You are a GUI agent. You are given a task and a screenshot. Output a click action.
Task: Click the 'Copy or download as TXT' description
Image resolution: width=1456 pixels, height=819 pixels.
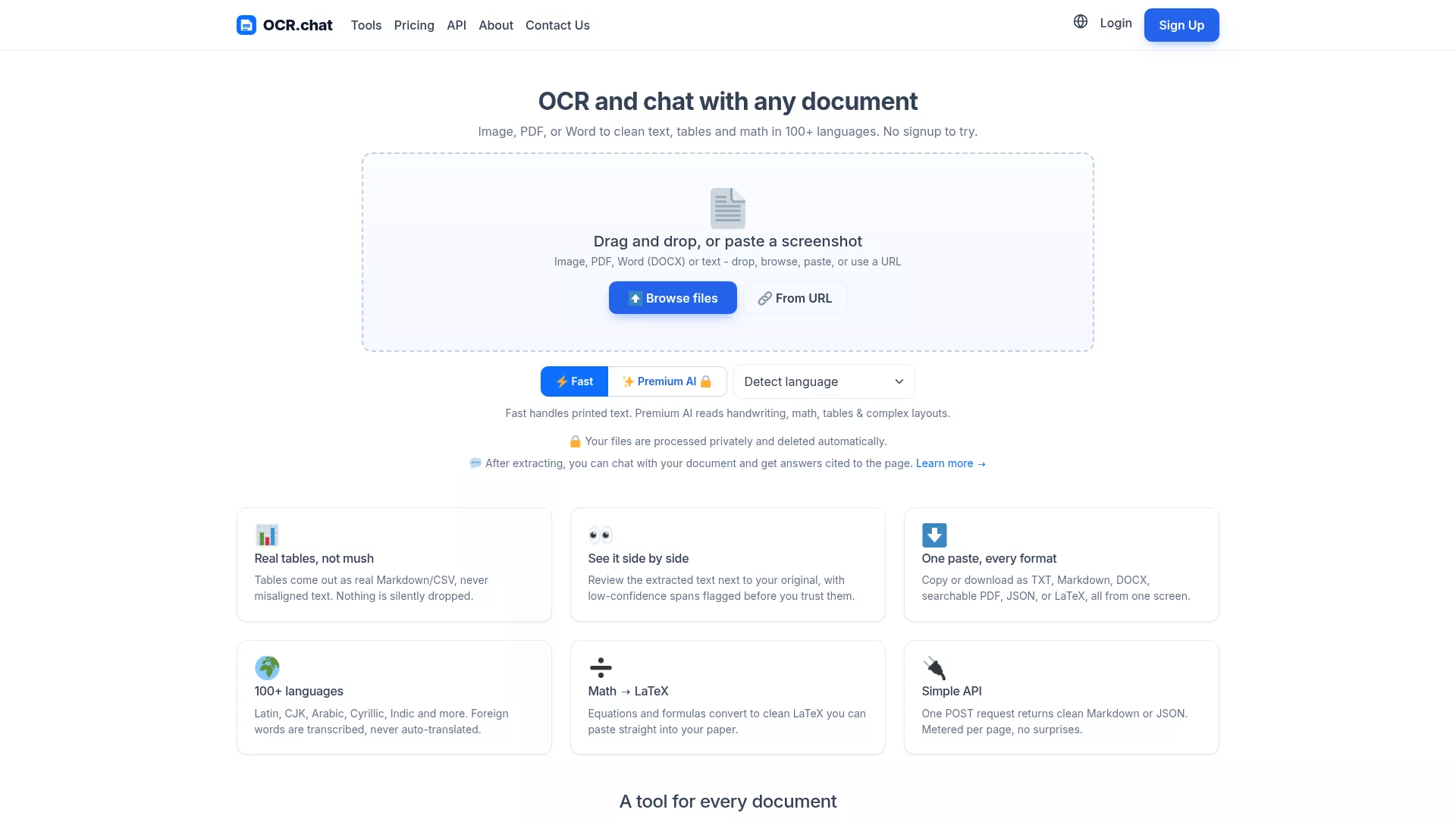pyautogui.click(x=1056, y=588)
